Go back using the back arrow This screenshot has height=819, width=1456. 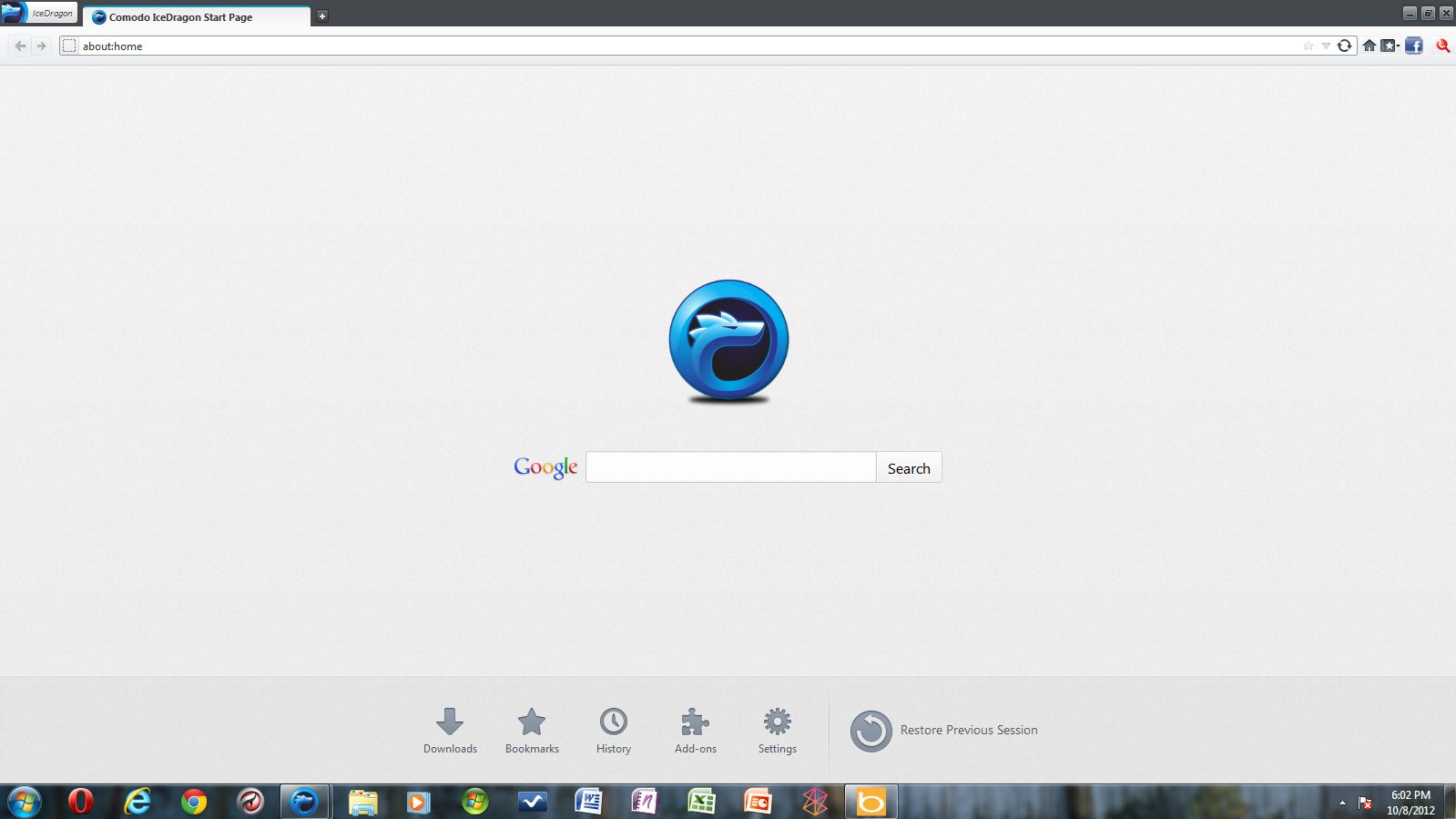pyautogui.click(x=20, y=46)
